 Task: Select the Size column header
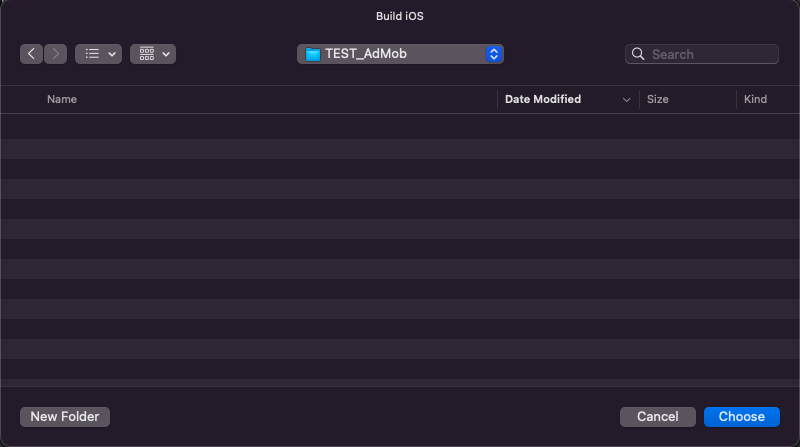click(658, 100)
